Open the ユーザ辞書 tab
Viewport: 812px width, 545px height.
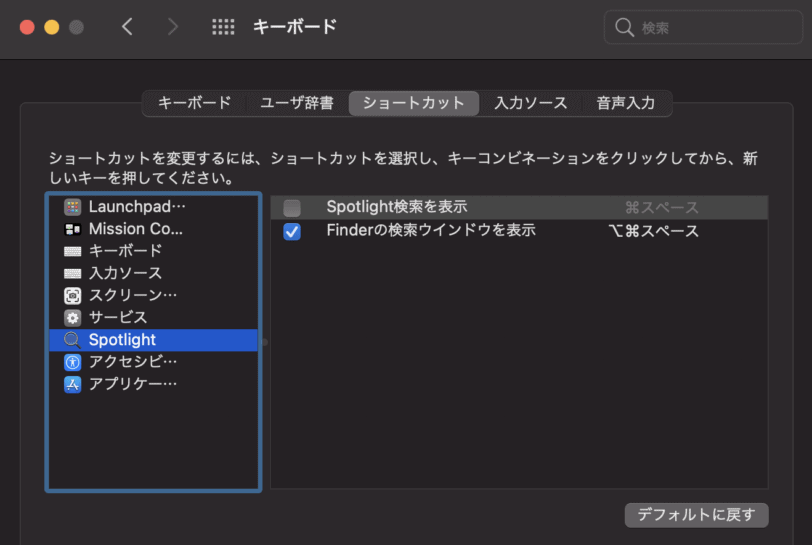(x=297, y=103)
